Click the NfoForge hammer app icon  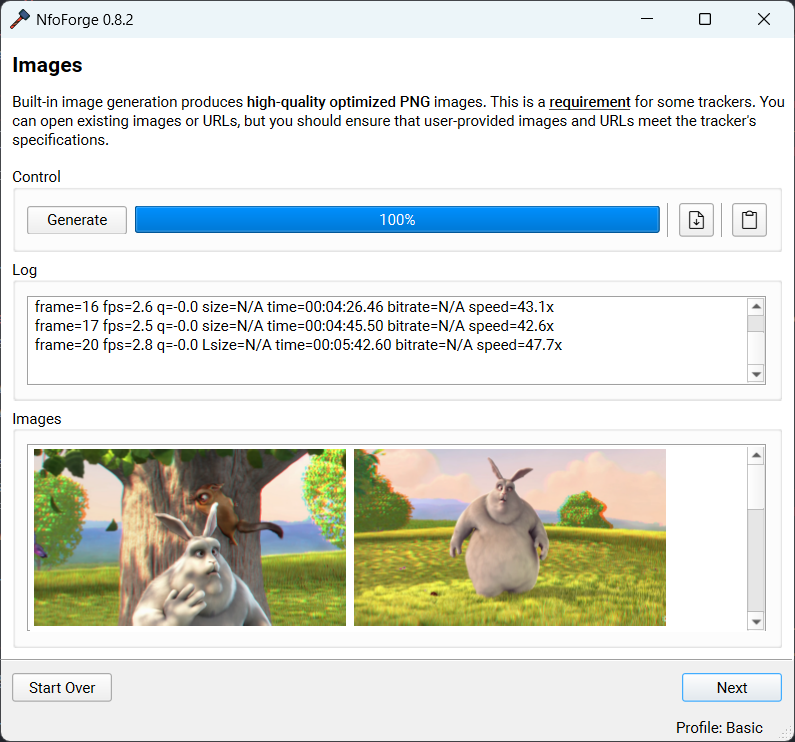(19, 20)
